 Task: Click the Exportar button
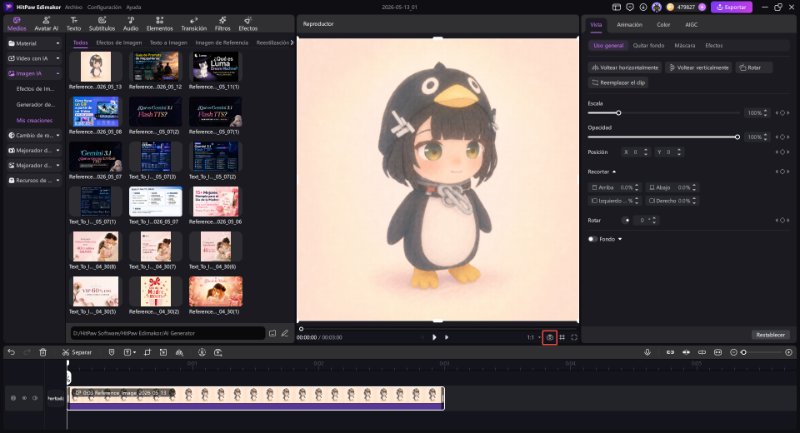731,7
